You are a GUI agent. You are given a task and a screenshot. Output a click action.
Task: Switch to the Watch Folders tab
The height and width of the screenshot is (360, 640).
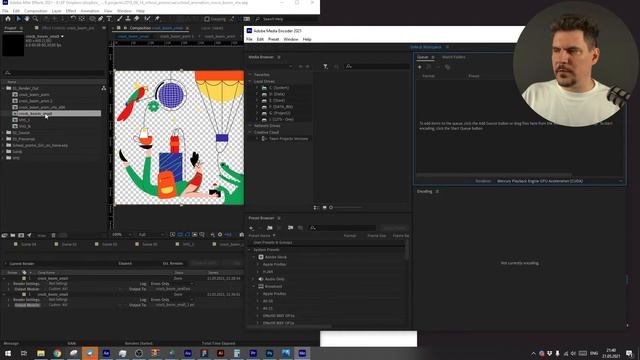pyautogui.click(x=453, y=57)
